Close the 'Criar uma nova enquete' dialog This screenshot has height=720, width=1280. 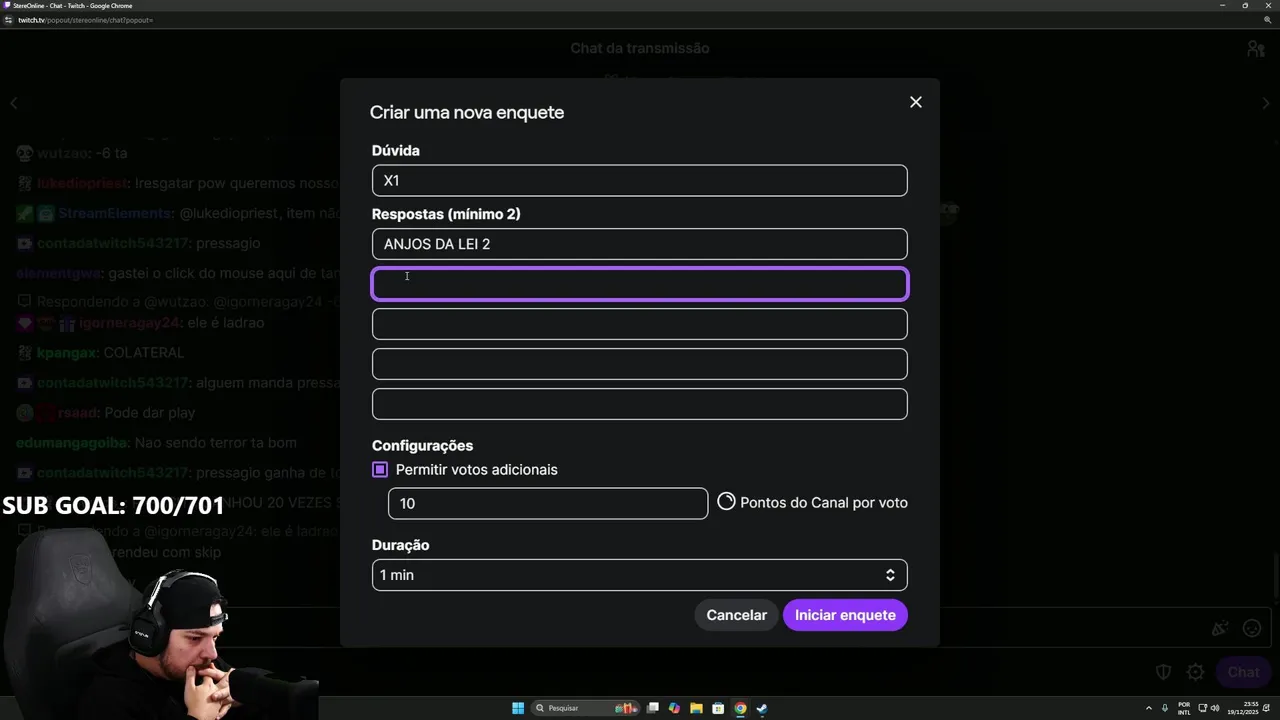click(915, 102)
